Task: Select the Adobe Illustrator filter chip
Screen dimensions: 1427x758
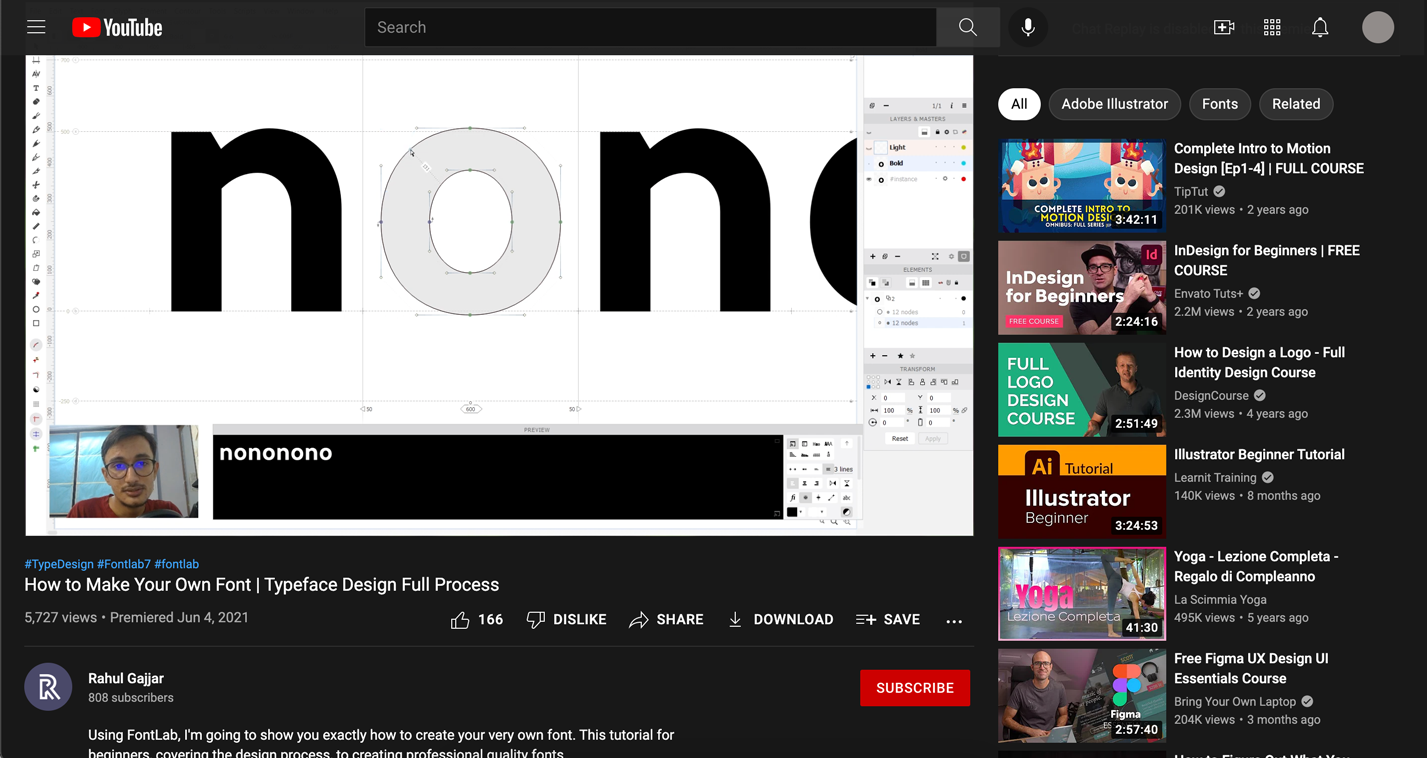Action: (x=1114, y=104)
